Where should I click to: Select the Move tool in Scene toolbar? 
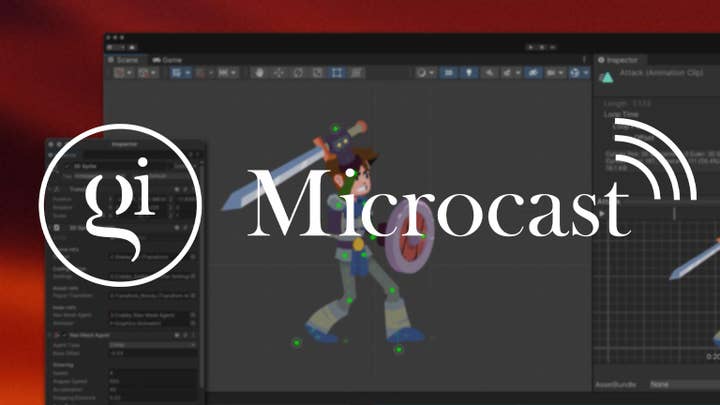279,73
